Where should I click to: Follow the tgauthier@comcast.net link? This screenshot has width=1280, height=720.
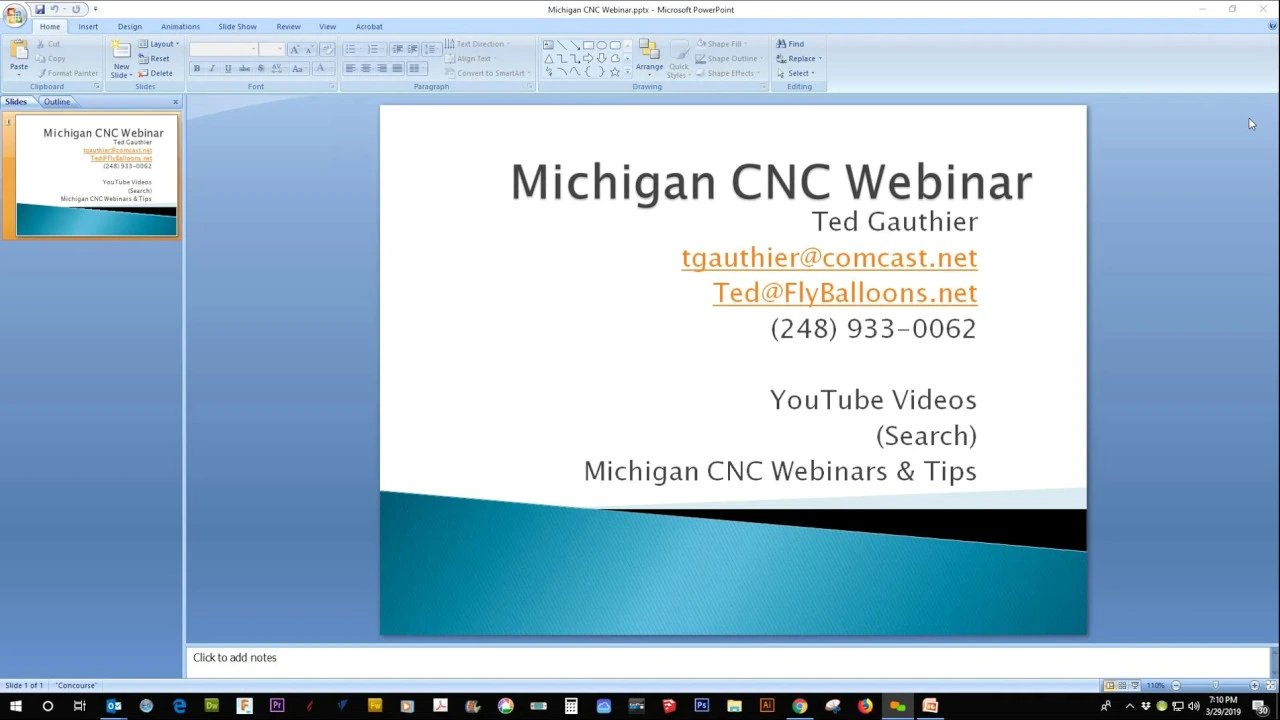pos(829,257)
